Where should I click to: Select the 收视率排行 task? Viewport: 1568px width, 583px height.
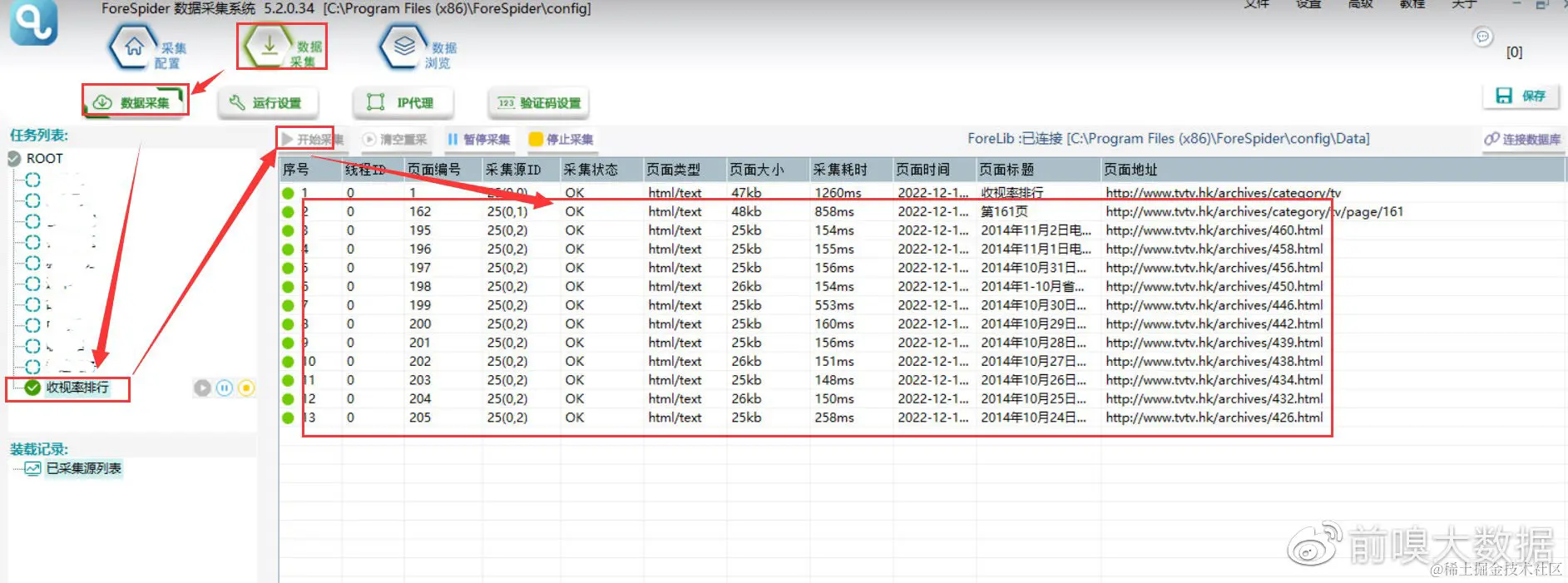[77, 388]
